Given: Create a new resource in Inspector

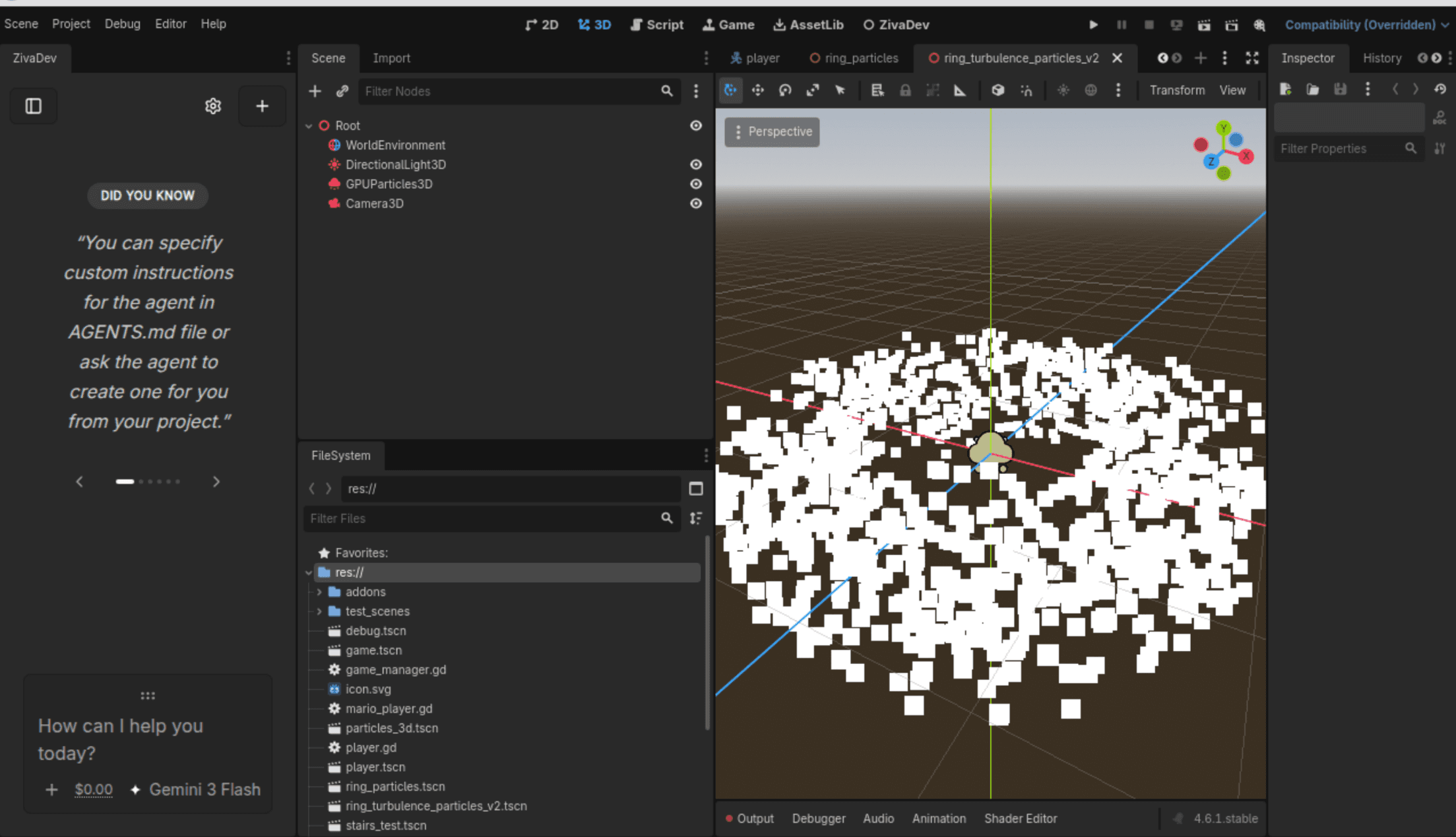Looking at the screenshot, I should coord(1285,89).
